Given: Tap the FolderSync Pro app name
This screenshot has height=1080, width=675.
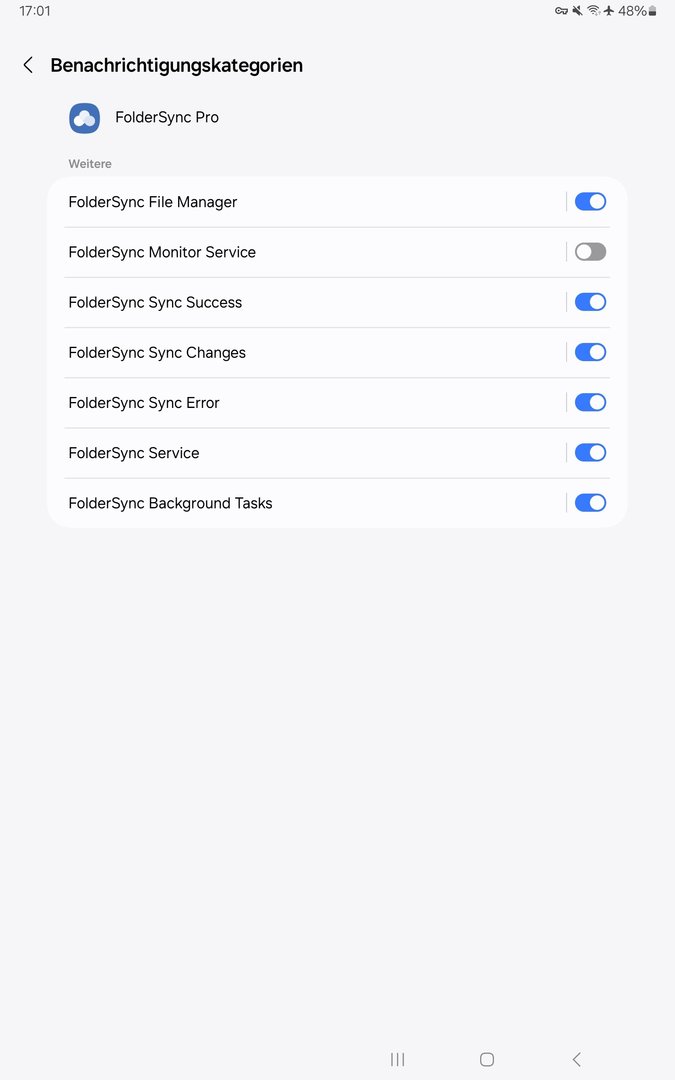Looking at the screenshot, I should point(167,118).
